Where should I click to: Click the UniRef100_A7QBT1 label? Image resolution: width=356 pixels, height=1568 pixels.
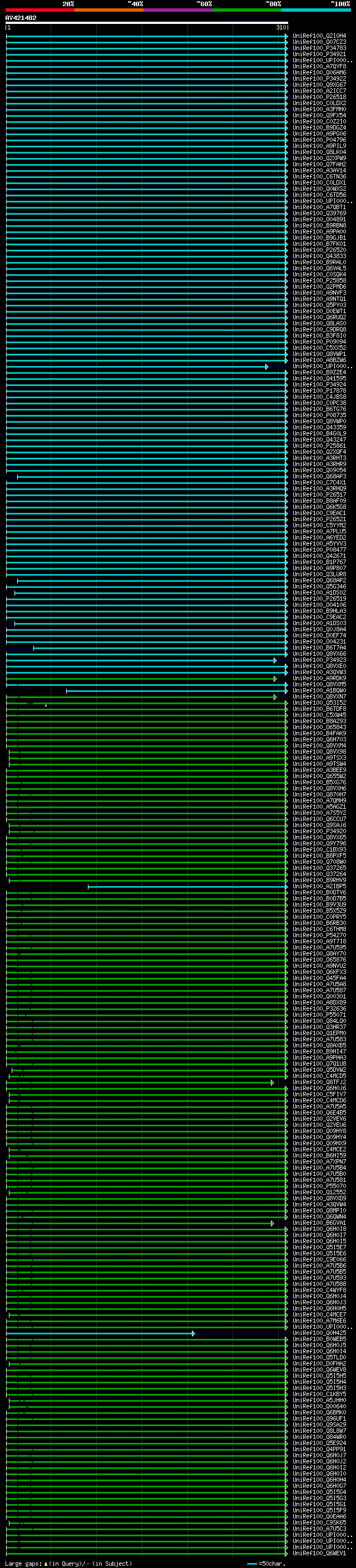pos(319,207)
